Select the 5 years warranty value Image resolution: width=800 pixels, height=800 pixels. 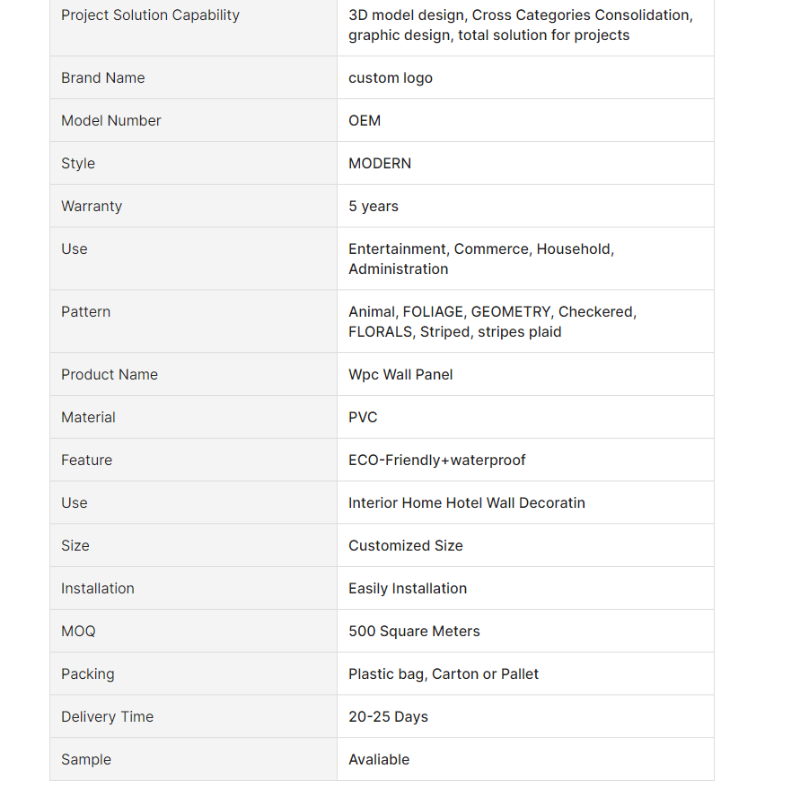(373, 206)
